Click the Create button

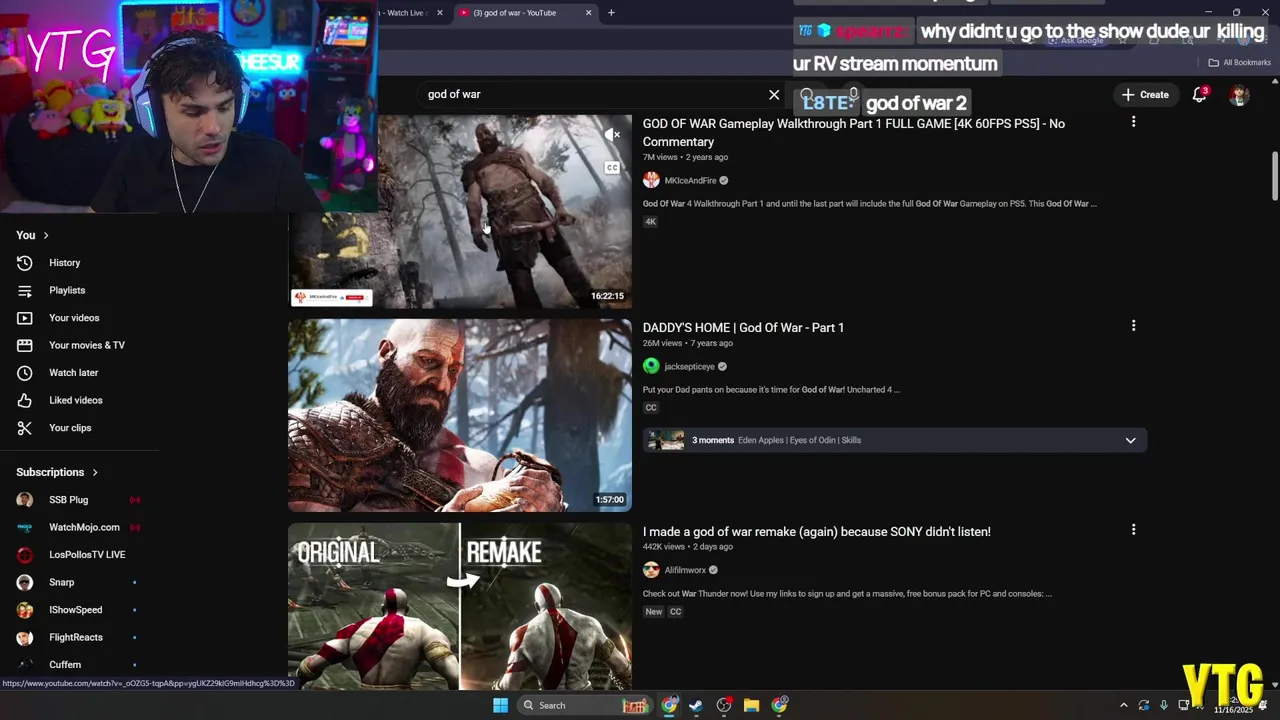pos(1145,95)
